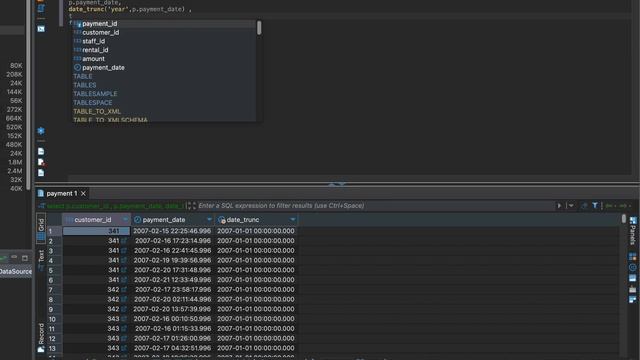Open the SQL terminal icon in editor sidebar
This screenshot has width=640, height=360.
point(41,29)
